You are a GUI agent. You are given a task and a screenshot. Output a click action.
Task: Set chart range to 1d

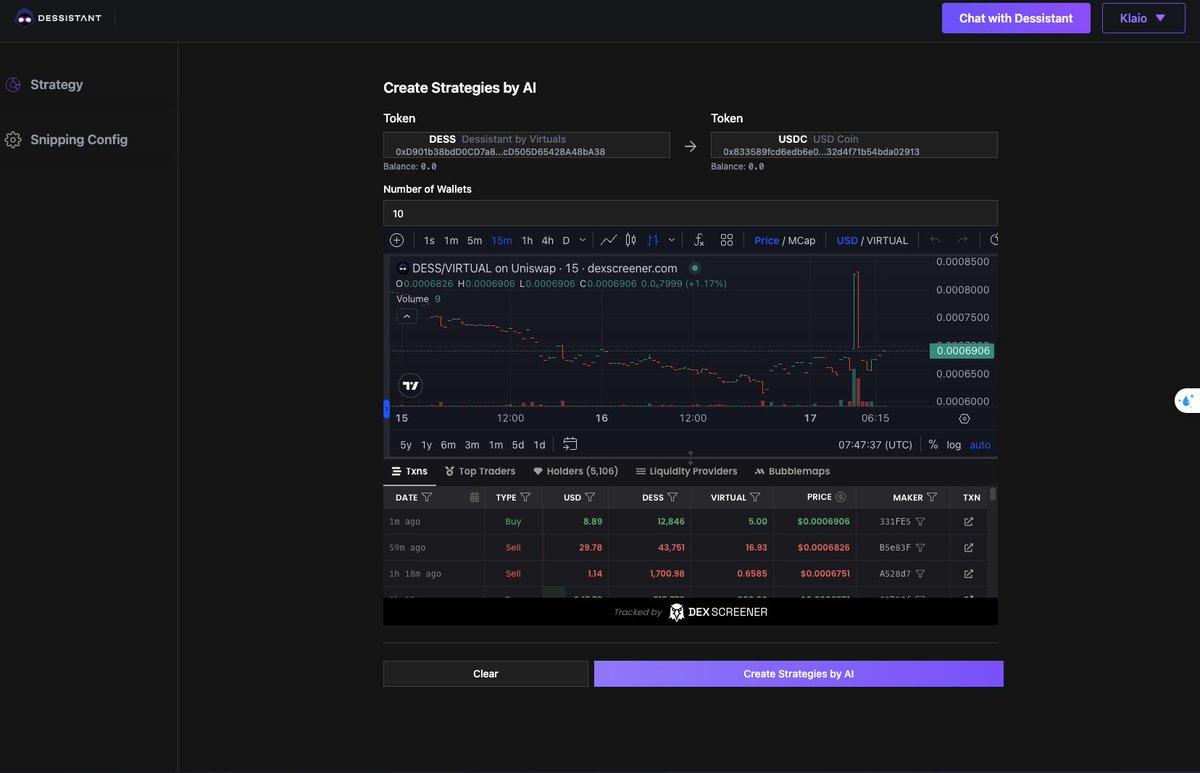click(x=539, y=445)
